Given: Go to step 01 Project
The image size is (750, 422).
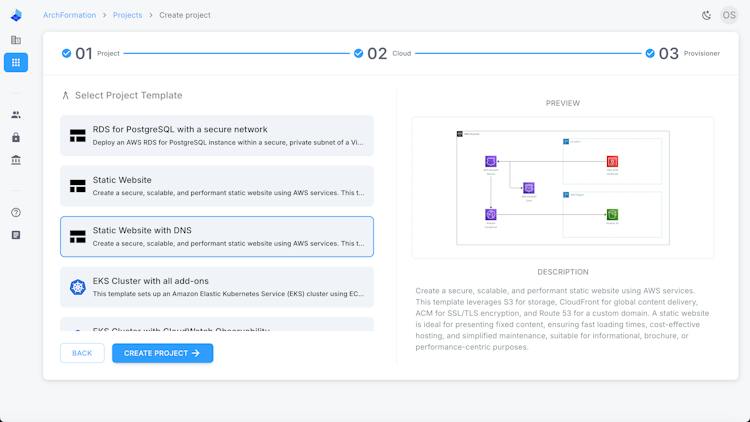Looking at the screenshot, I should point(90,53).
